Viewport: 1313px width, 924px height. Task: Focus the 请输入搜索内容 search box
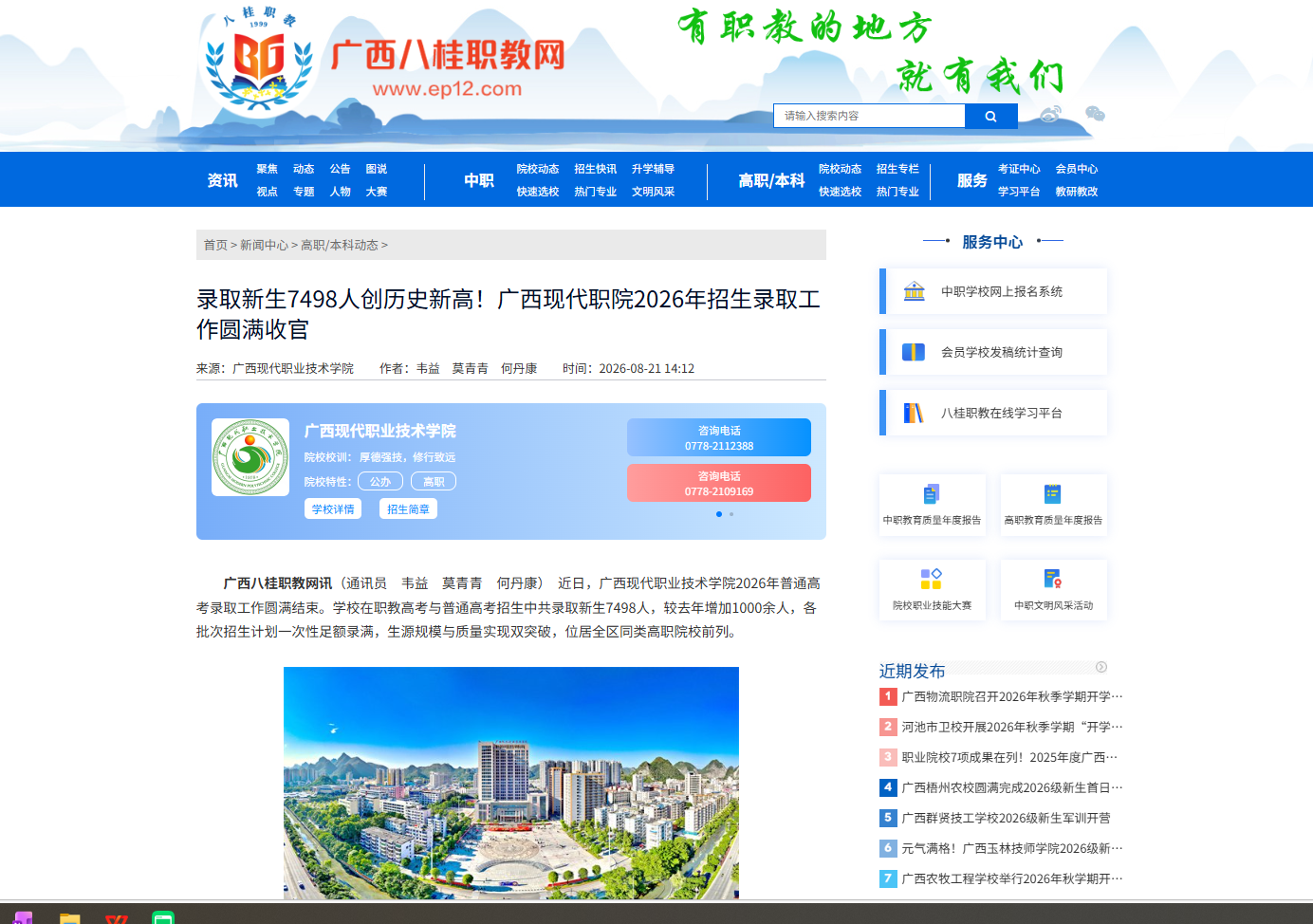coord(869,116)
